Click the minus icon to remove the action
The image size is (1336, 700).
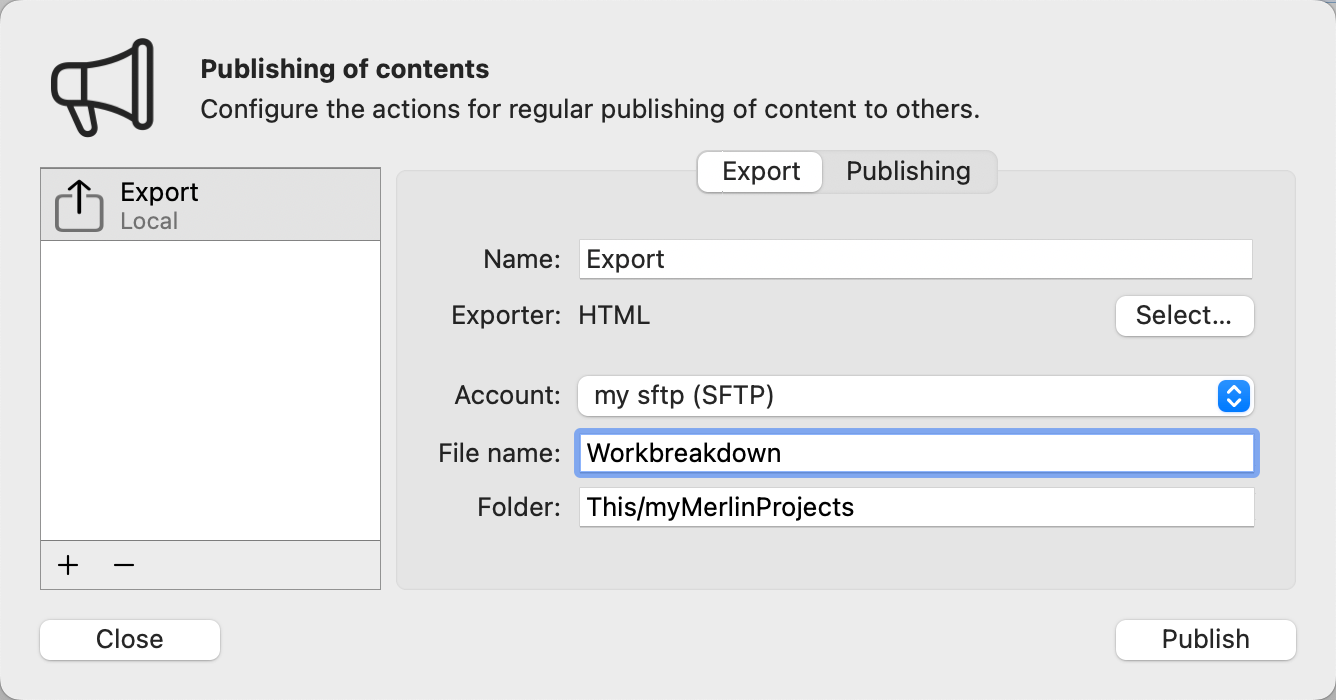tap(123, 565)
